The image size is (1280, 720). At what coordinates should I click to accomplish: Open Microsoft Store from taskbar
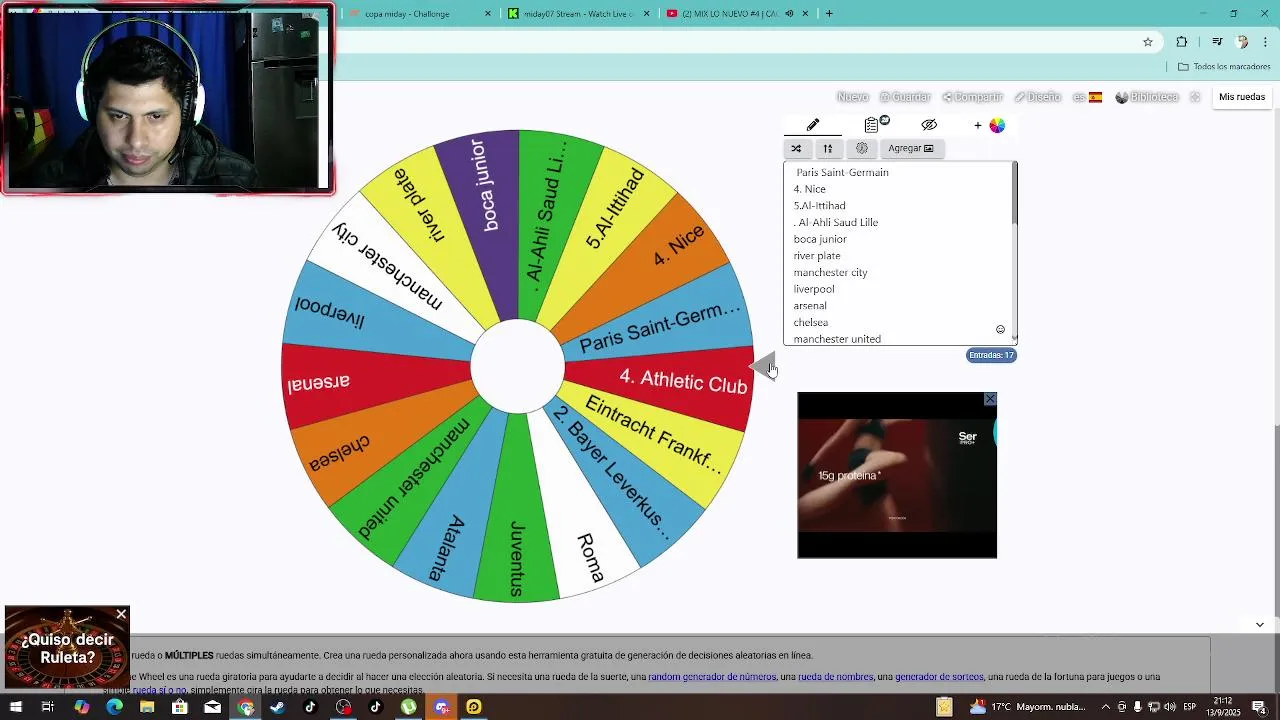[x=180, y=707]
